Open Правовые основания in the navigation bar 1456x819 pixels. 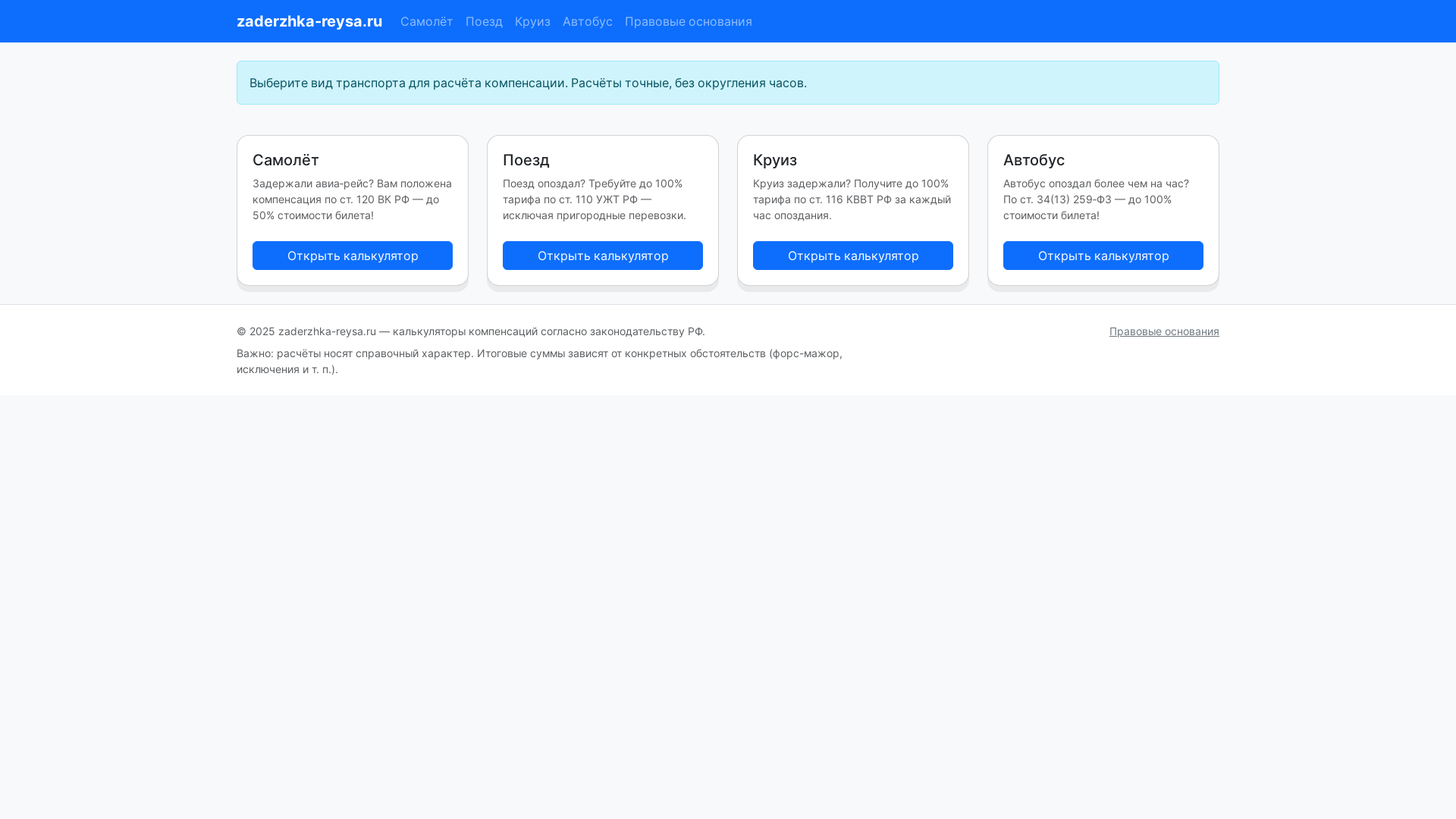point(689,21)
